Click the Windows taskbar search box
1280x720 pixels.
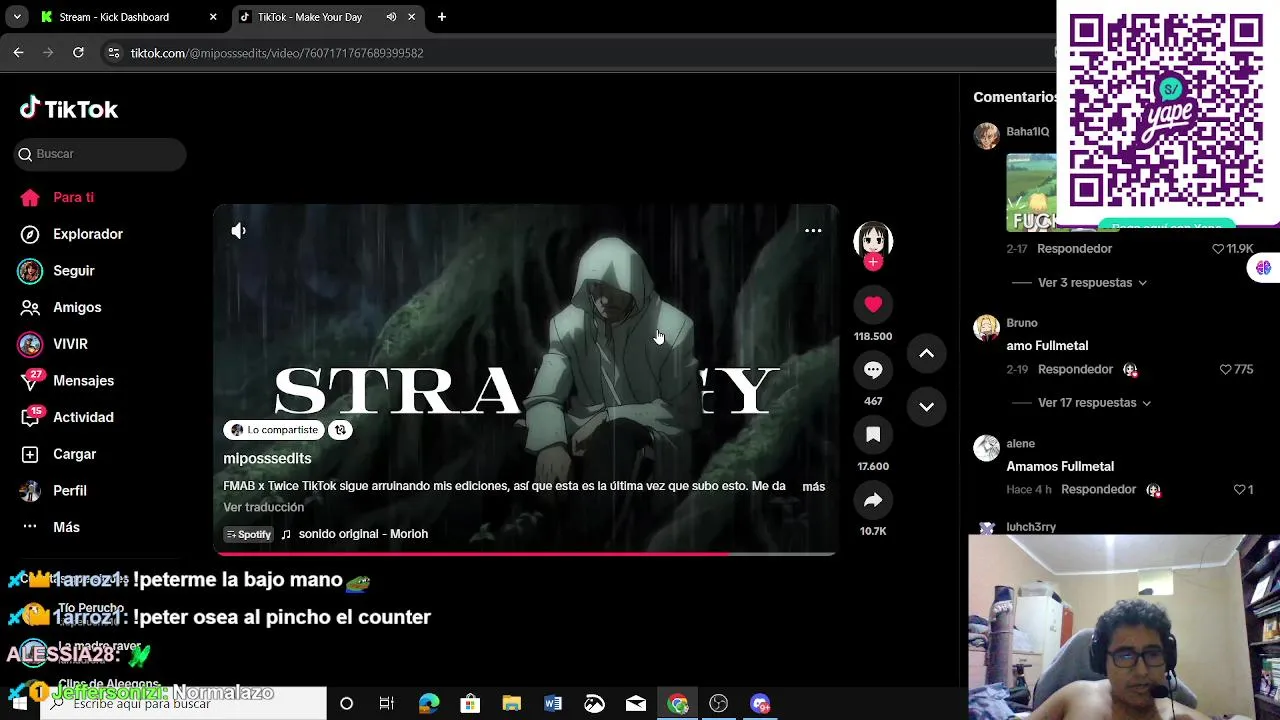click(184, 704)
